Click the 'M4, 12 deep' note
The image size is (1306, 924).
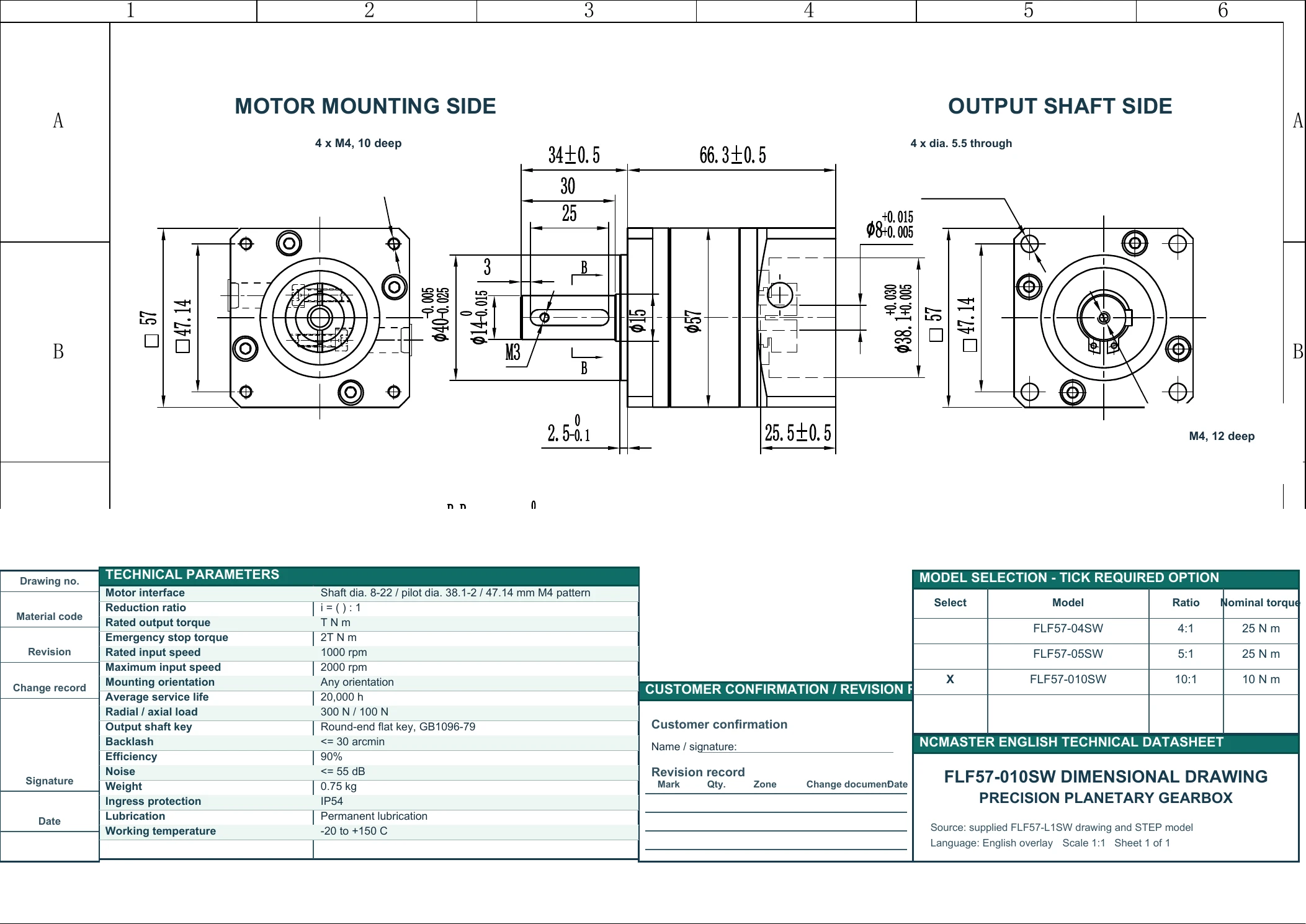(1222, 436)
